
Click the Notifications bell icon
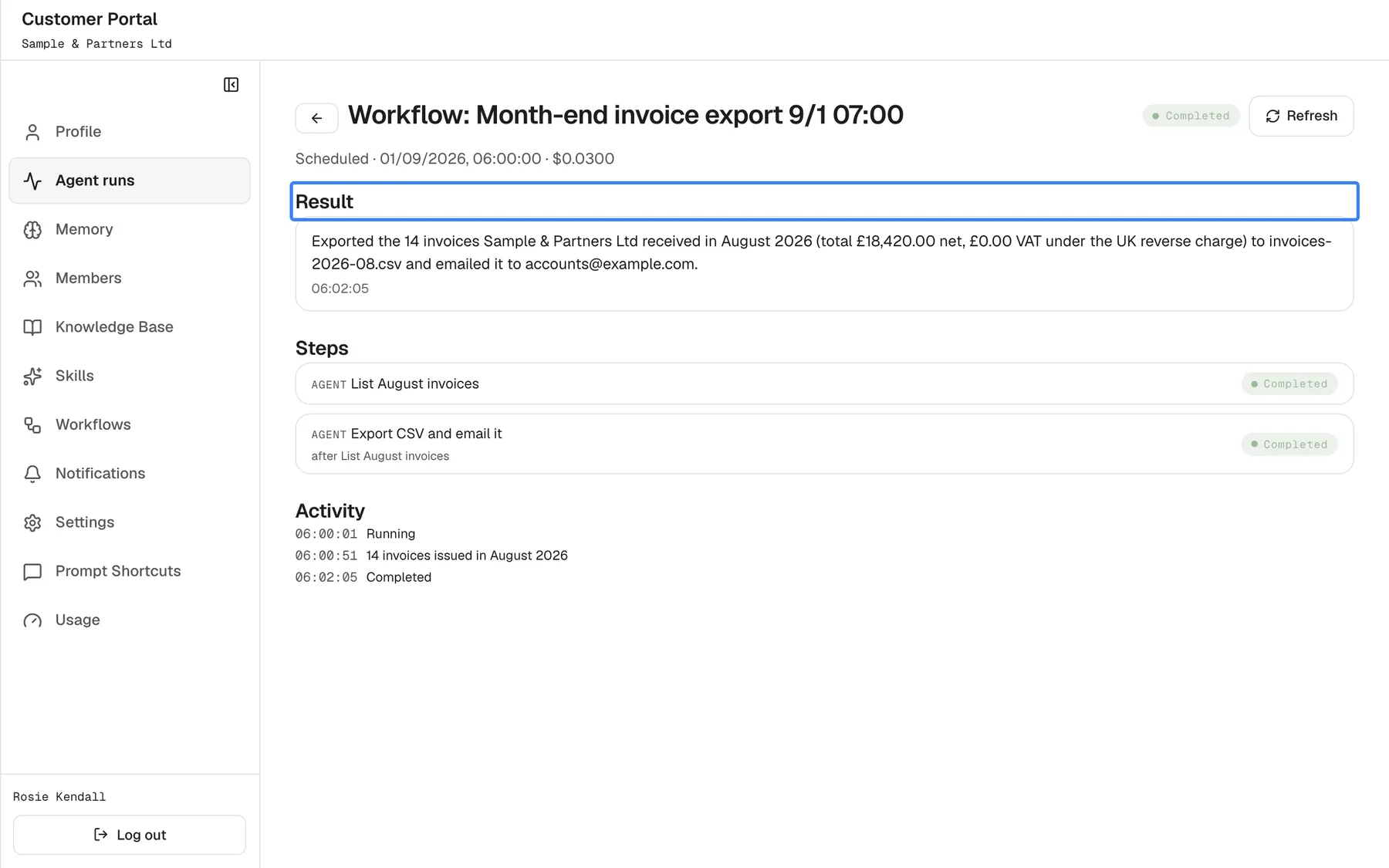32,474
